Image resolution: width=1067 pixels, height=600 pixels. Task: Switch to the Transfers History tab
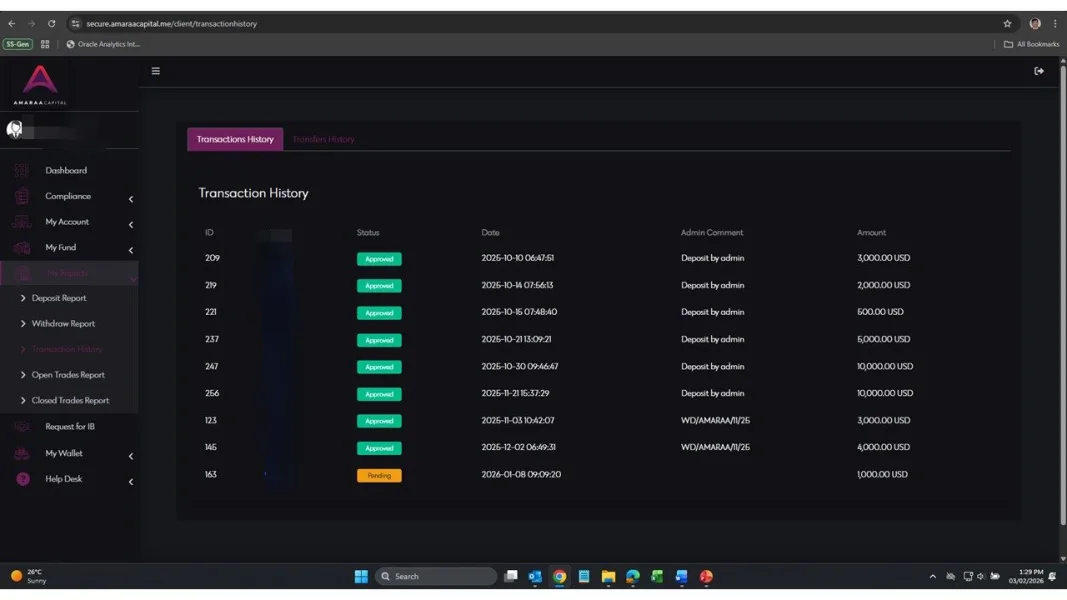point(323,140)
